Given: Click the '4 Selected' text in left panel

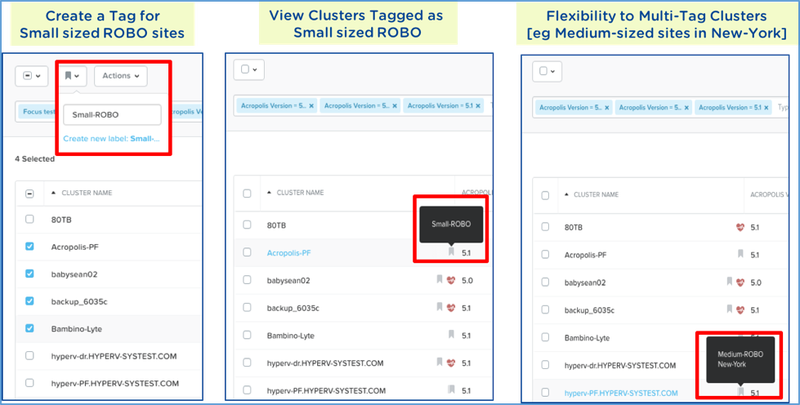Looking at the screenshot, I should (x=35, y=159).
